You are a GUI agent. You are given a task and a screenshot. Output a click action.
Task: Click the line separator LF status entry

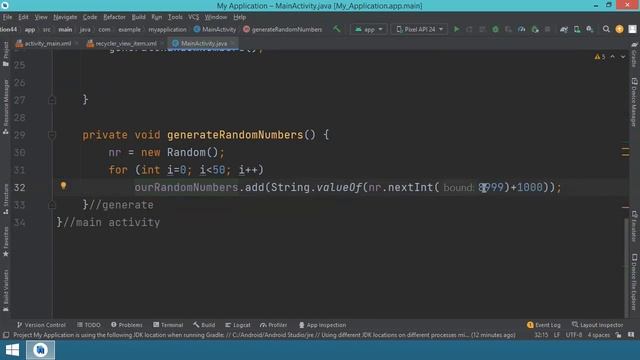point(557,335)
